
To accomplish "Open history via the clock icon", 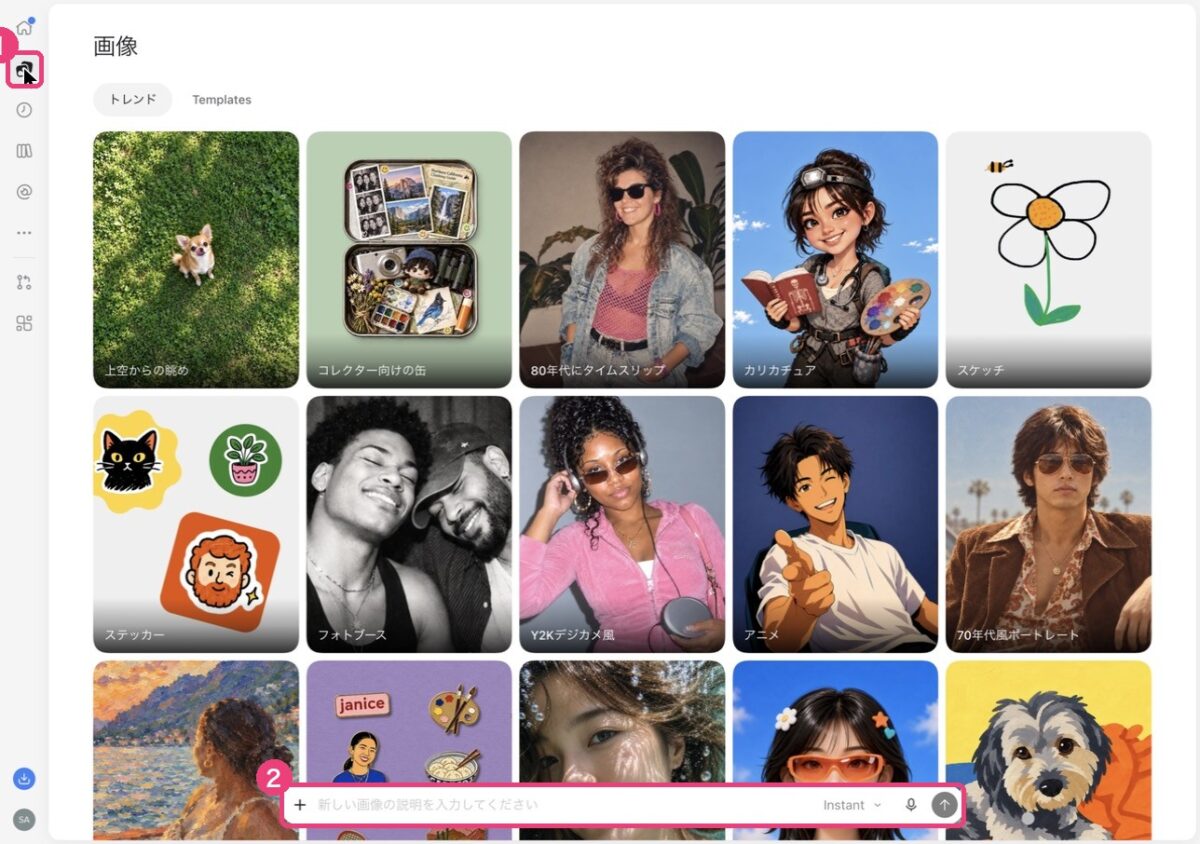I will pyautogui.click(x=24, y=110).
